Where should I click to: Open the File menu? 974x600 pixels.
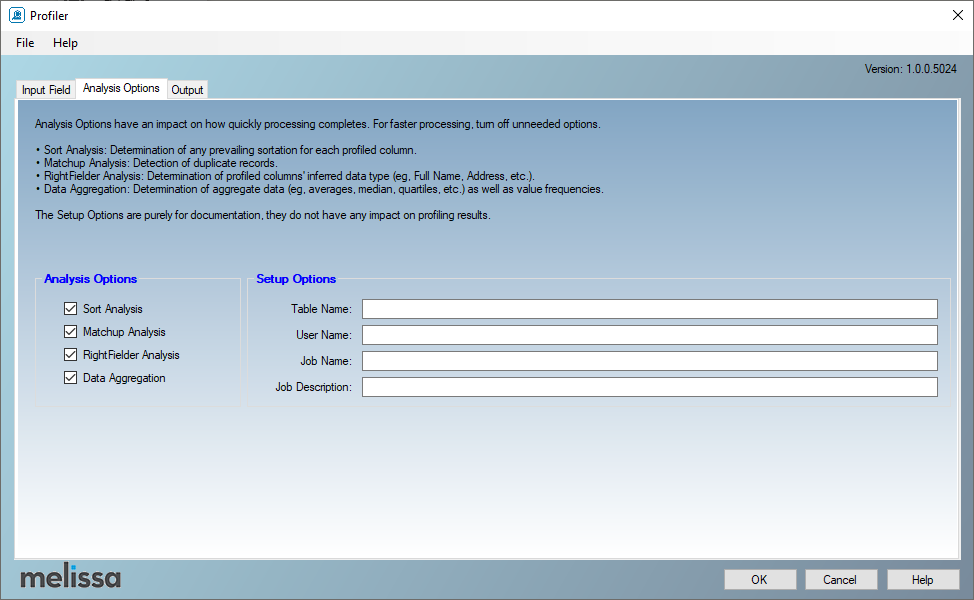(25, 43)
